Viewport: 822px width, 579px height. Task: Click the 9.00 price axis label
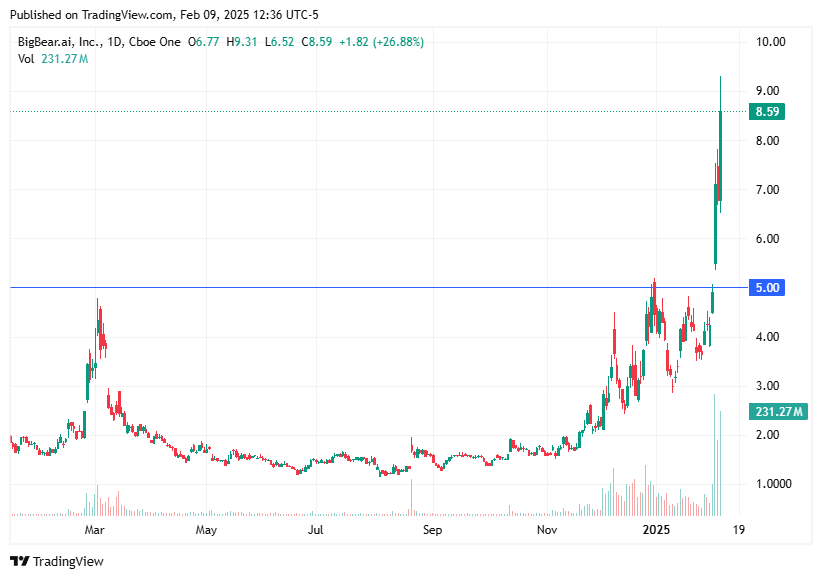767,91
